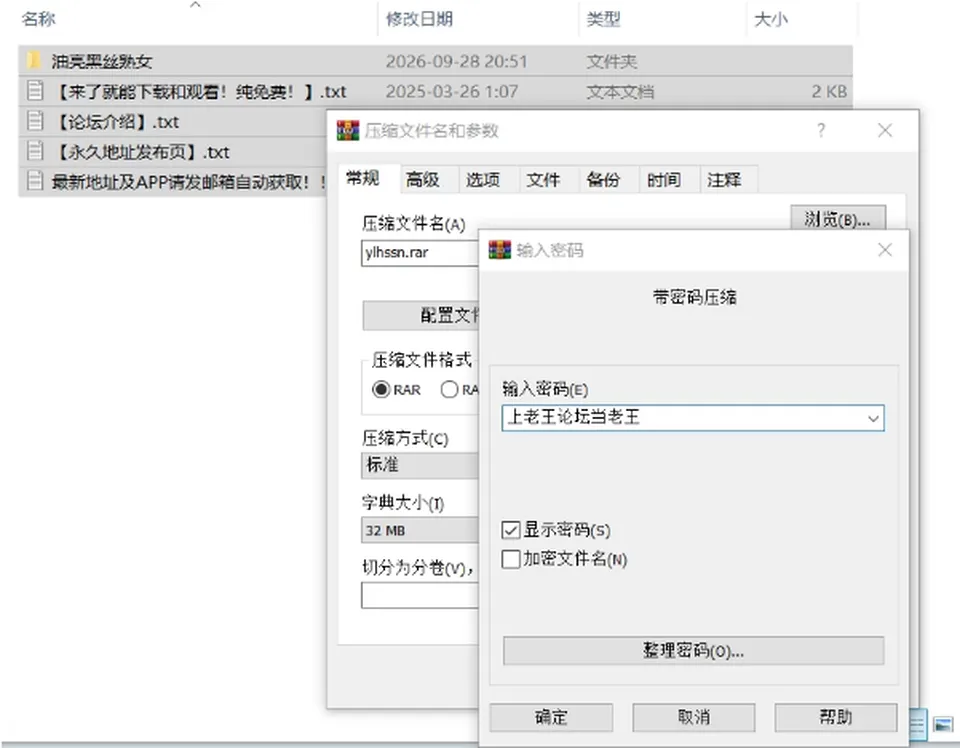Click the 取消 button in the password dialog

[x=694, y=717]
